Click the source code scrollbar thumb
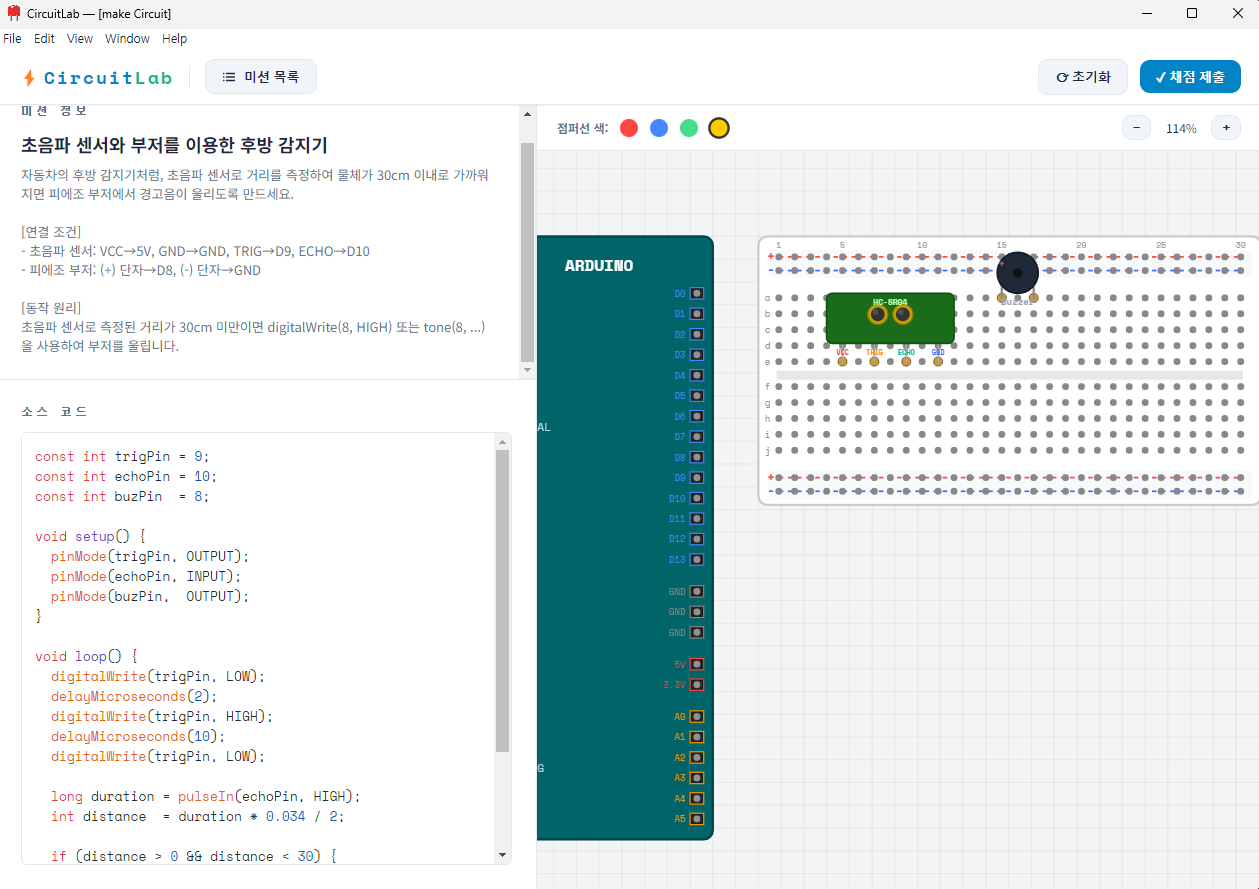1259x889 pixels. pos(503,601)
